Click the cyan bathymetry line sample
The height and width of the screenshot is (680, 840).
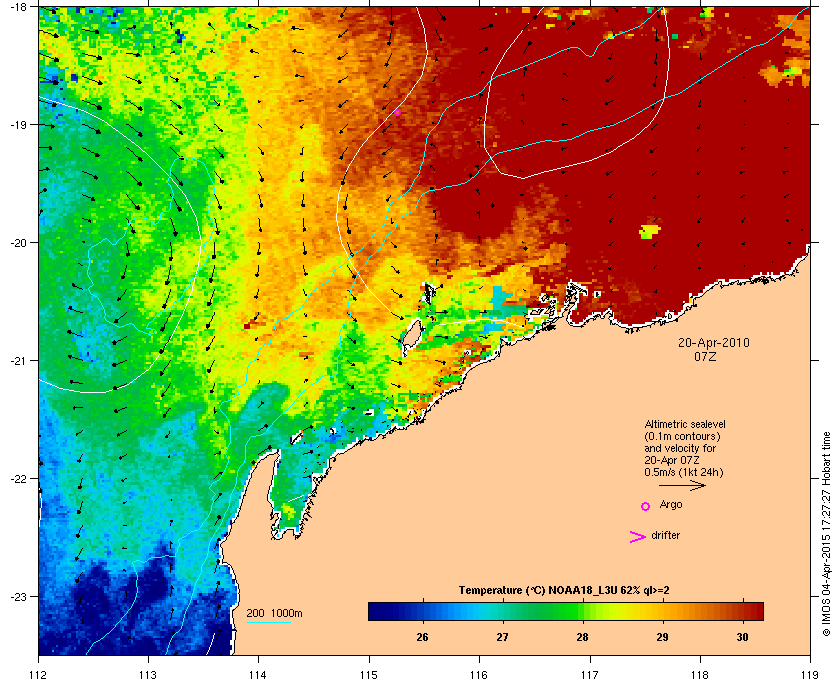pyautogui.click(x=268, y=622)
